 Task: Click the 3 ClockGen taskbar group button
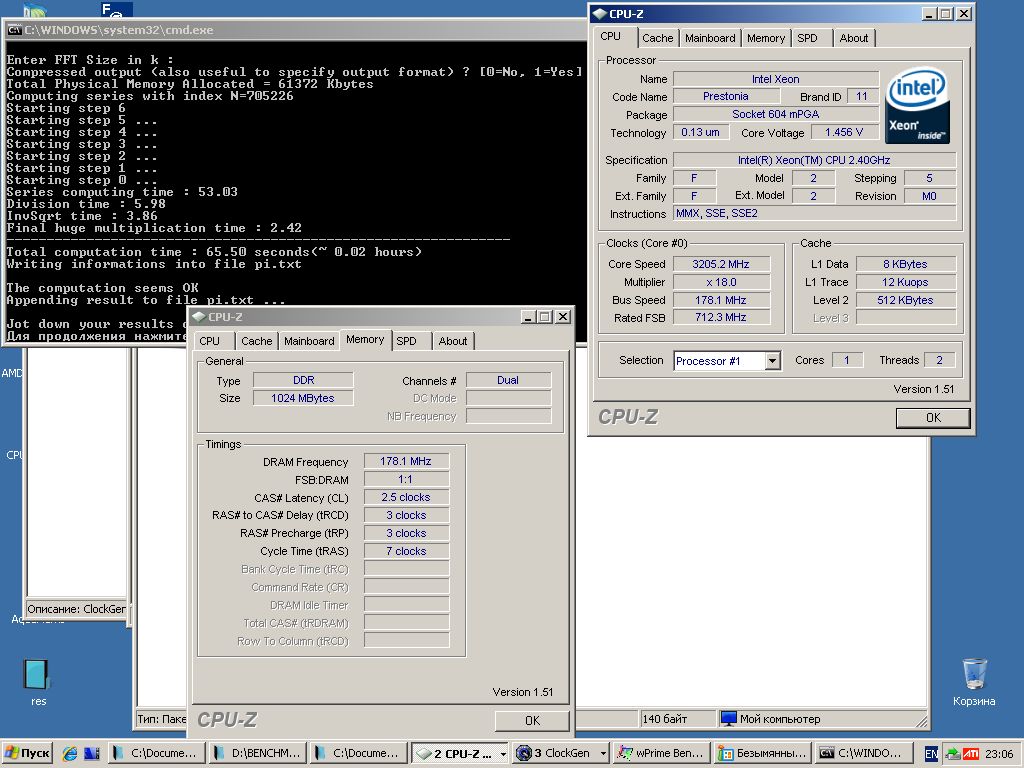point(562,753)
